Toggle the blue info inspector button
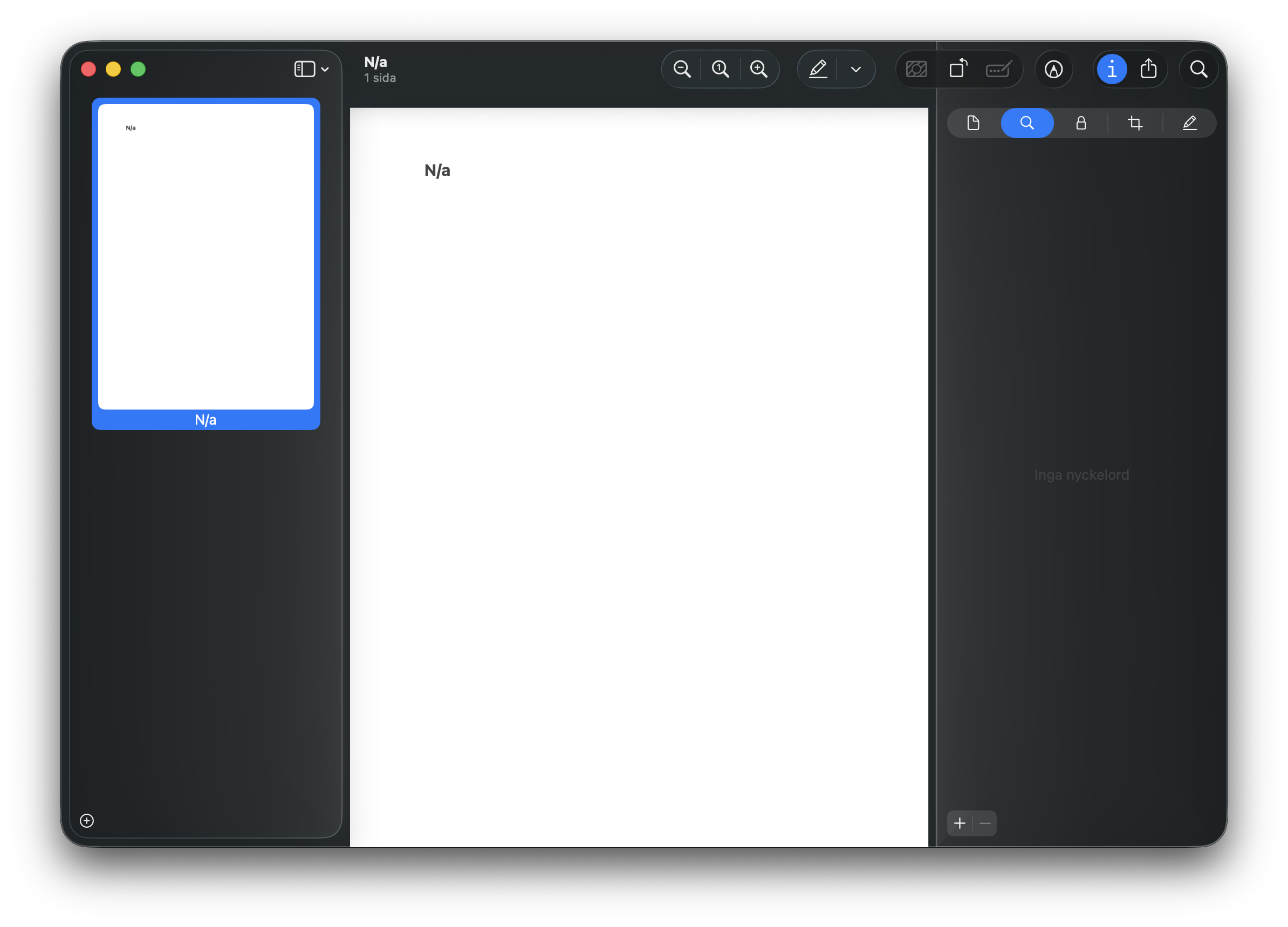The width and height of the screenshot is (1288, 927). click(x=1112, y=69)
